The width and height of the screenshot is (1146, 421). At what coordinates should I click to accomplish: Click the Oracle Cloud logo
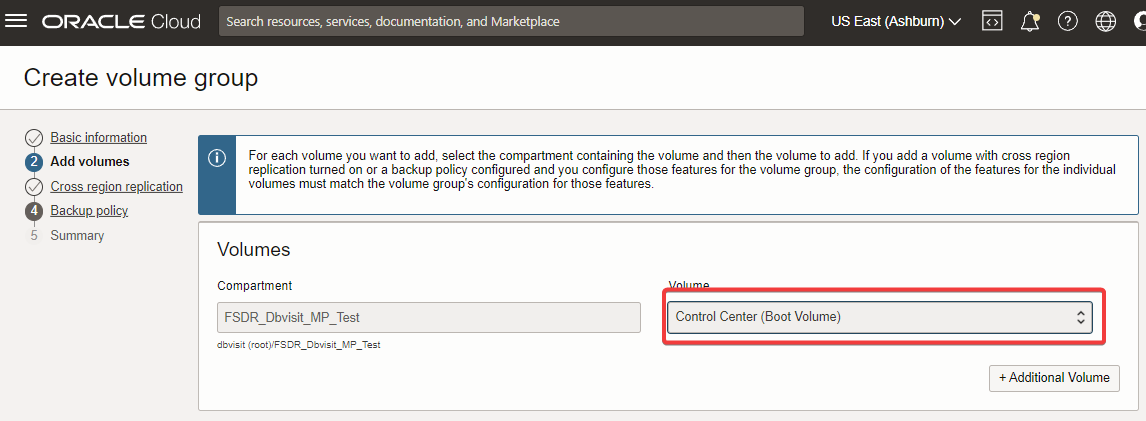tap(121, 21)
